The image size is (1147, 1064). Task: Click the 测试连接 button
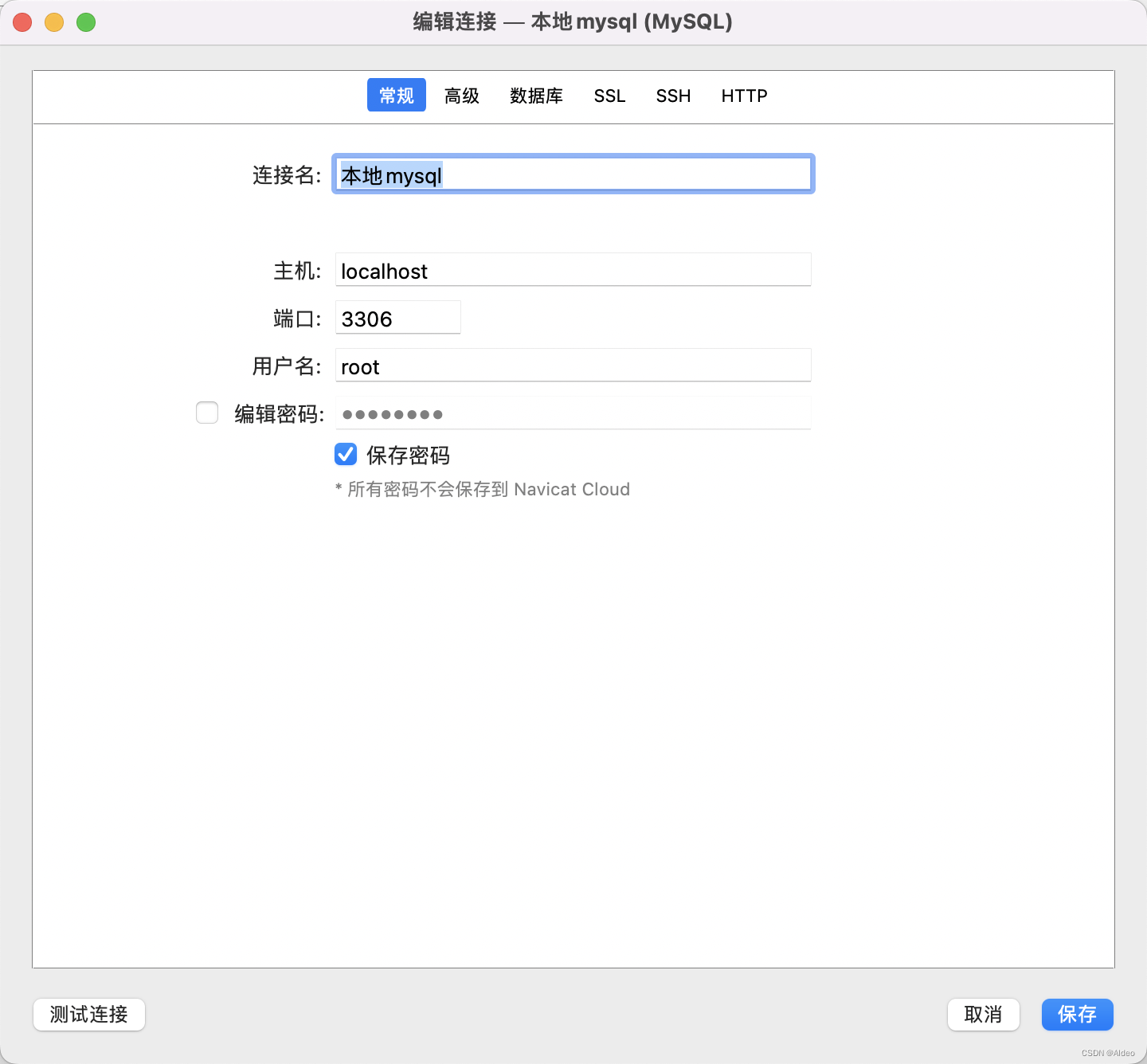tap(88, 1015)
